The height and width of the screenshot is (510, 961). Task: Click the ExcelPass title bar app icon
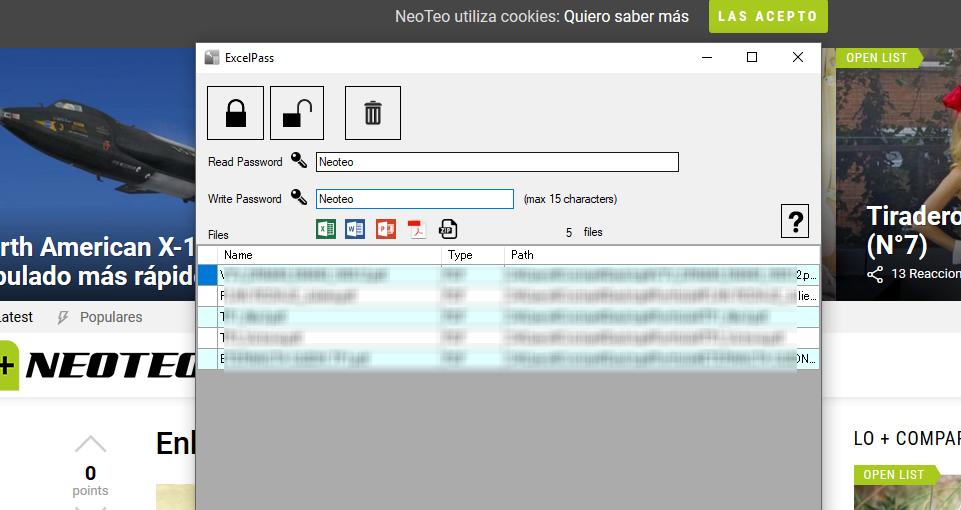(212, 58)
